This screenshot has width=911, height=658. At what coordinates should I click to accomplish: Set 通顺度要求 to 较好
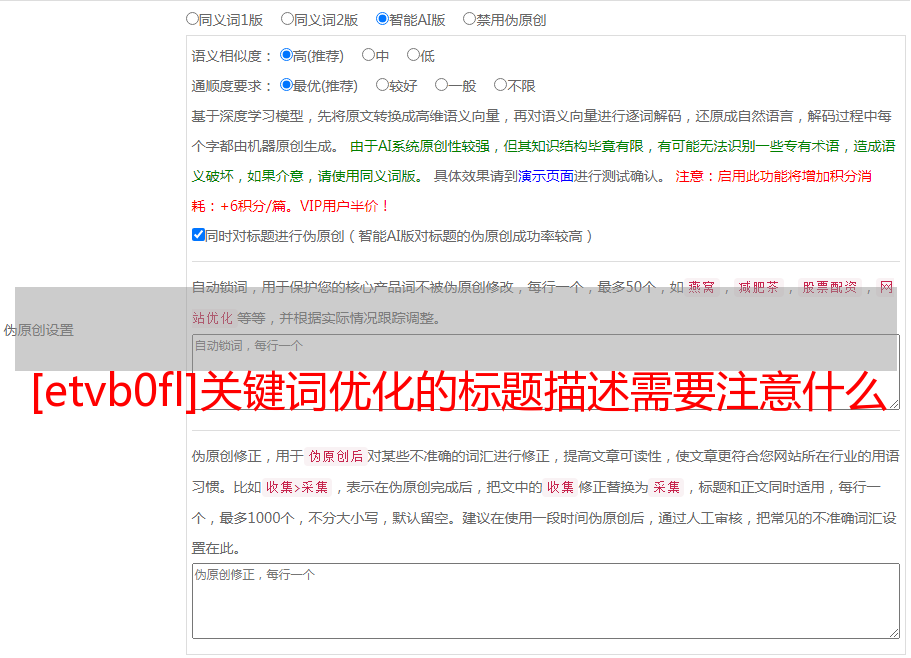(382, 85)
